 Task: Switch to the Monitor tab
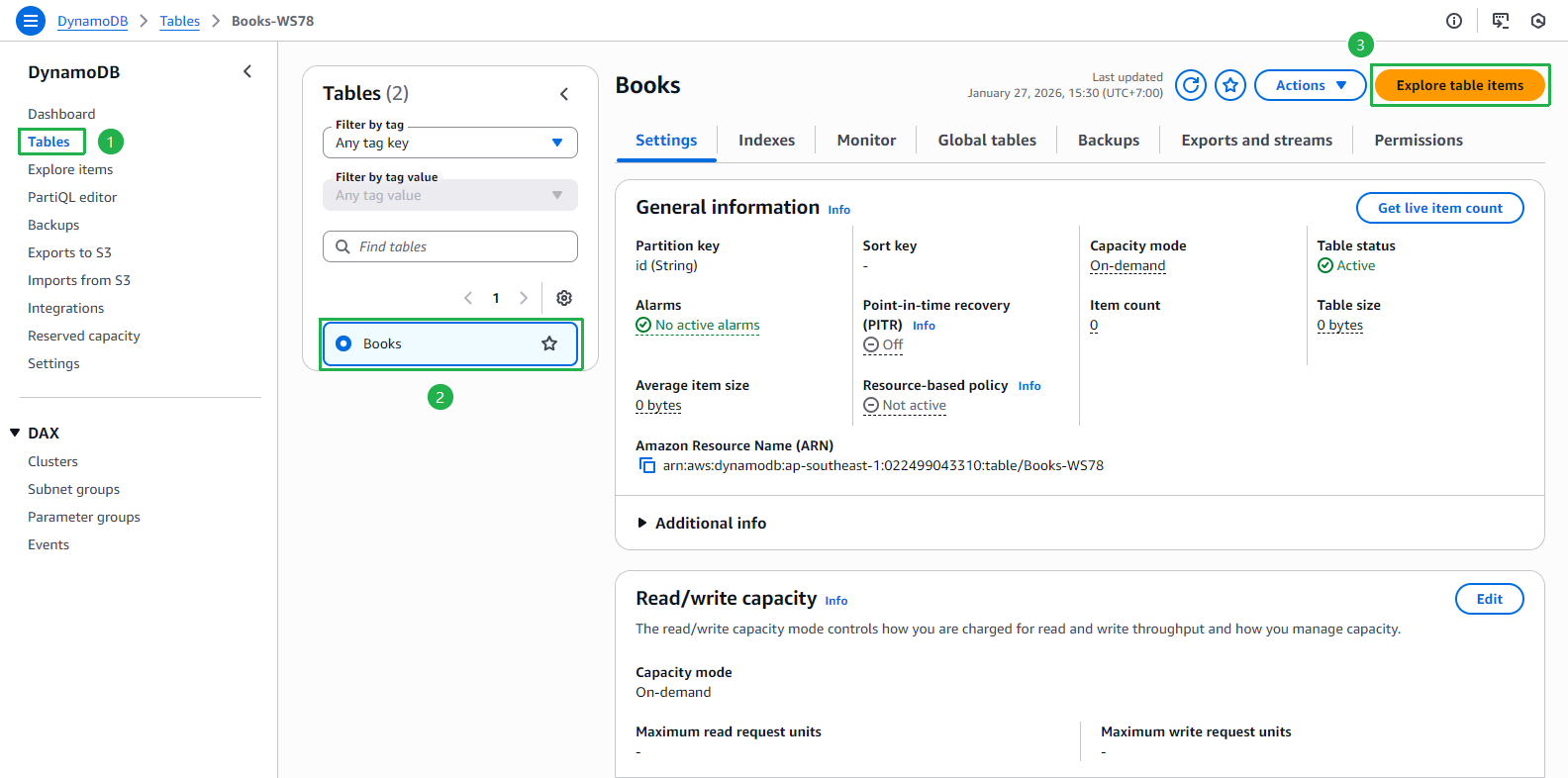tap(866, 141)
